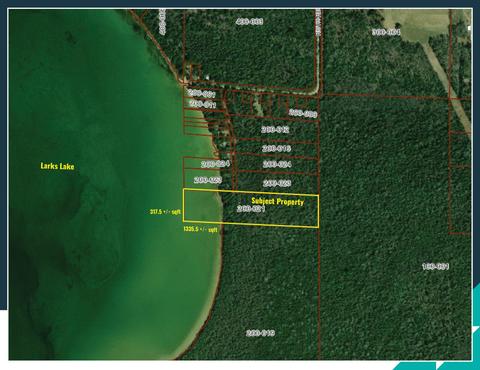Screen dimensions: 480x370
Task: Click parcel number inside Subject Property box
Action: coord(251,209)
